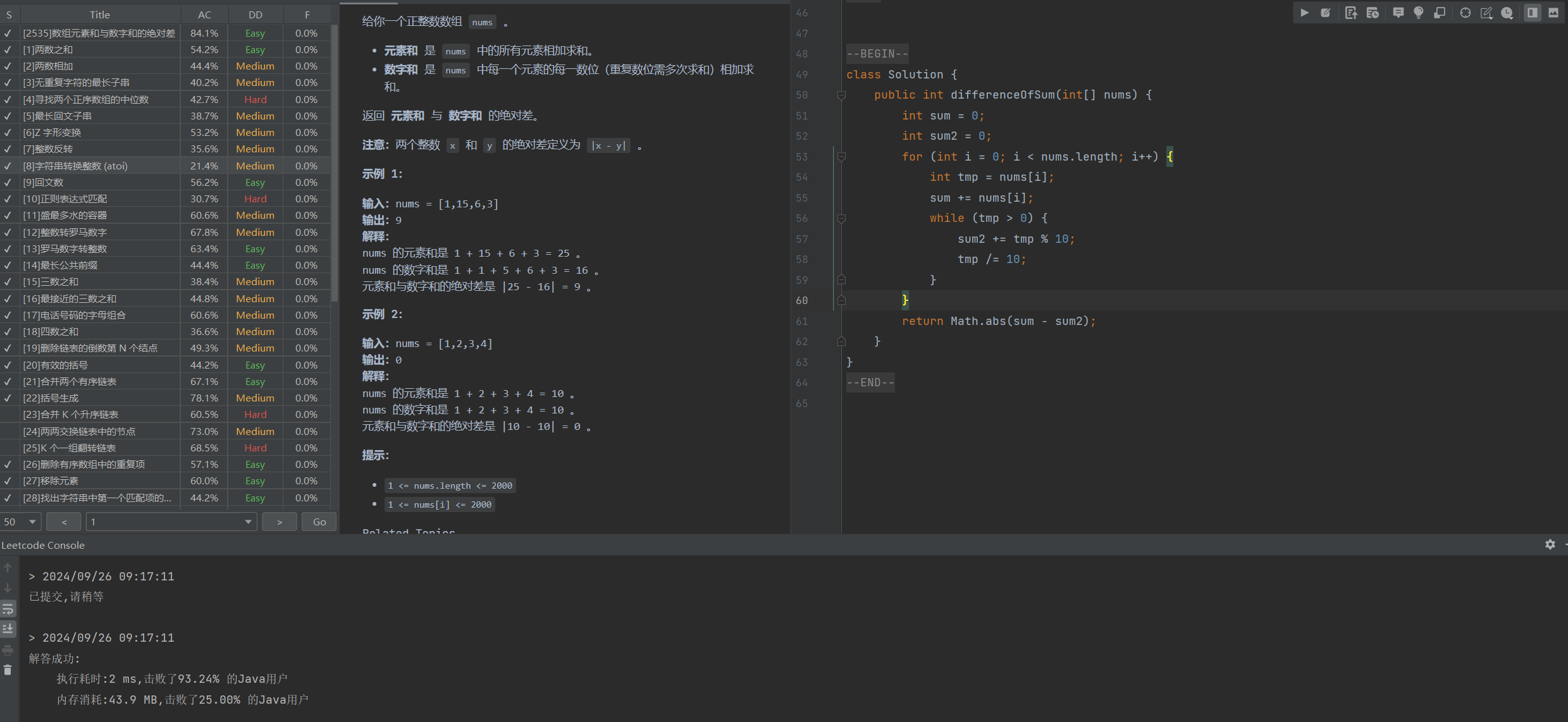This screenshot has width=1568, height=722.
Task: Click the --END-- marker line
Action: (870, 382)
